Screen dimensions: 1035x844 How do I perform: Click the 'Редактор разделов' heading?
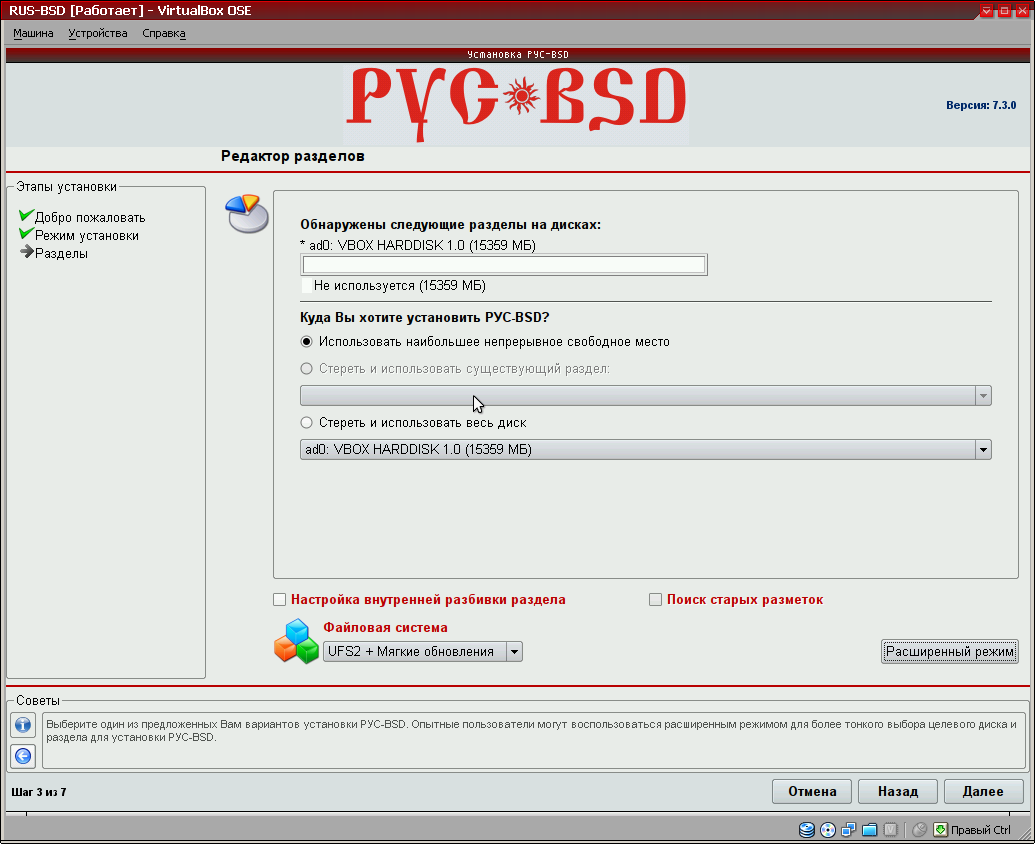coord(292,156)
